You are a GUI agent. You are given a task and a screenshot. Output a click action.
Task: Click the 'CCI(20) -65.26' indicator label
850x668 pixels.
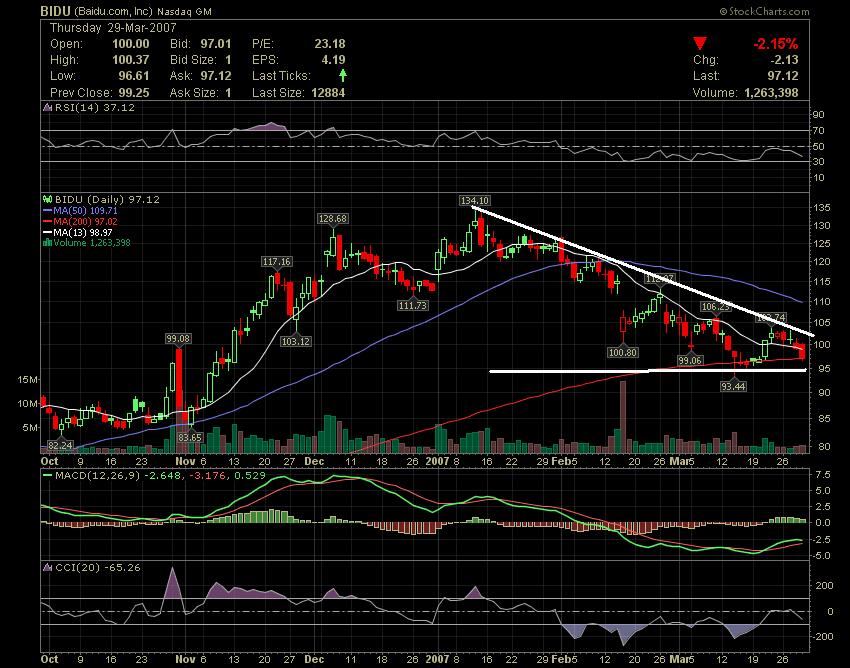98,568
